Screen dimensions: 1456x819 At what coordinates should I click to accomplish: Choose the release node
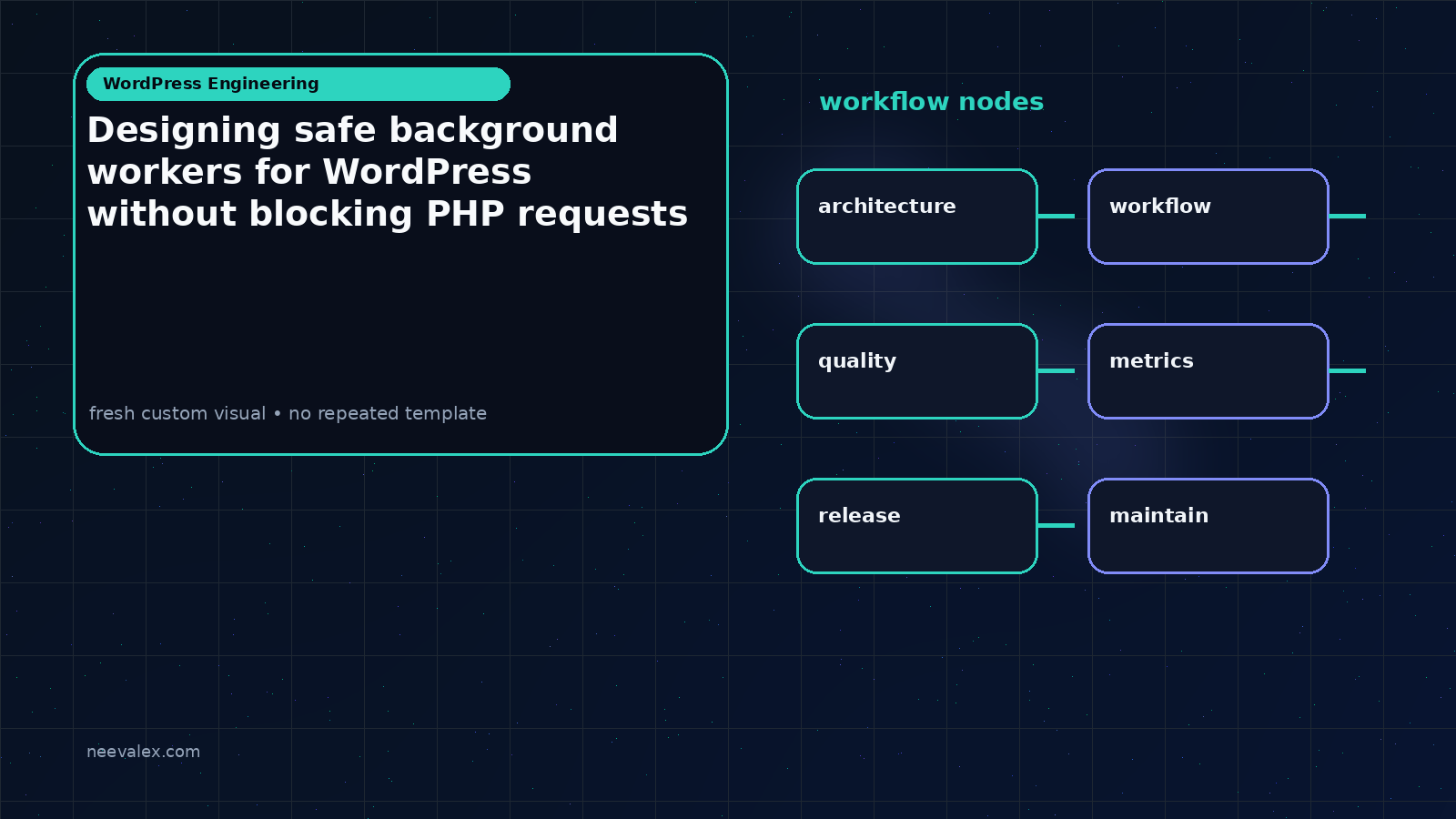[917, 526]
